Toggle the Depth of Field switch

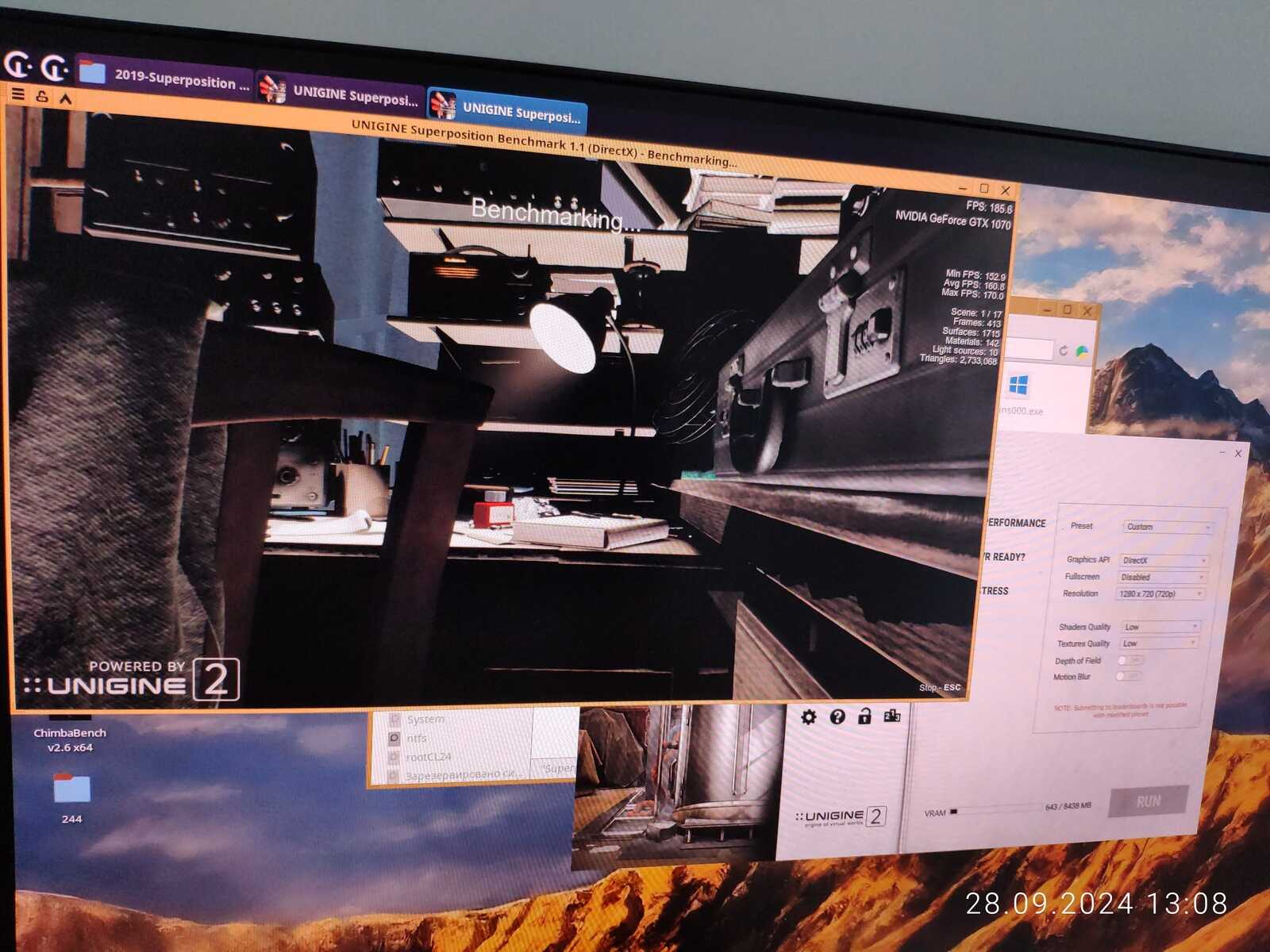[x=1130, y=660]
